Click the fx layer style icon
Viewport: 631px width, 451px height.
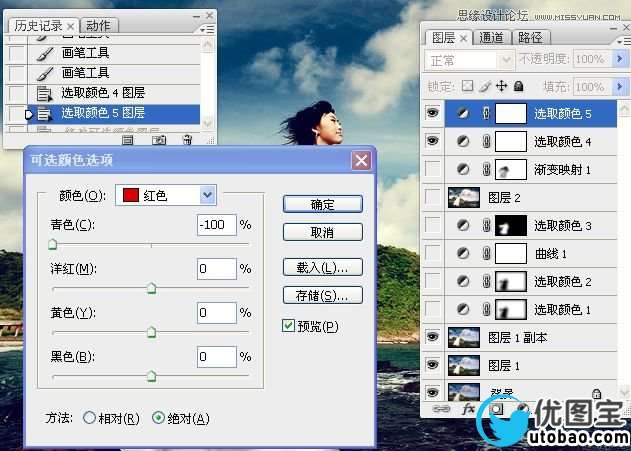click(x=468, y=409)
